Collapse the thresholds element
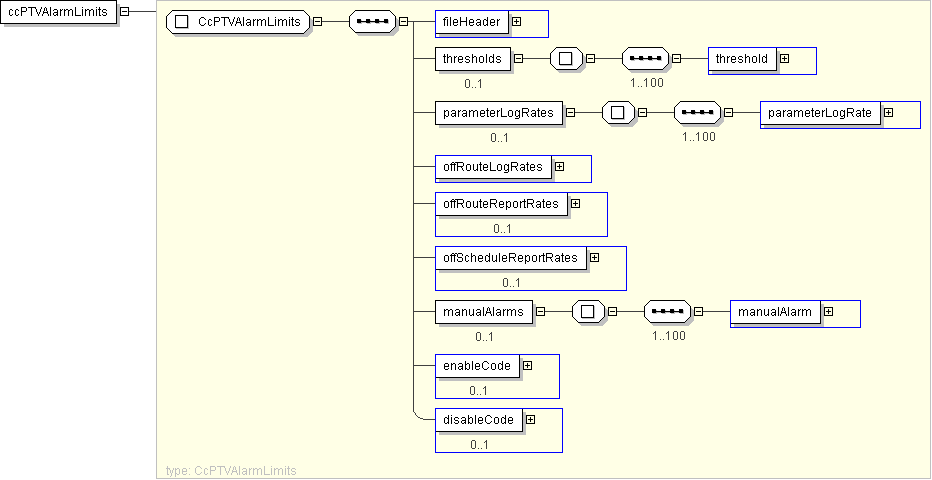Image resolution: width=932 pixels, height=480 pixels. 518,59
